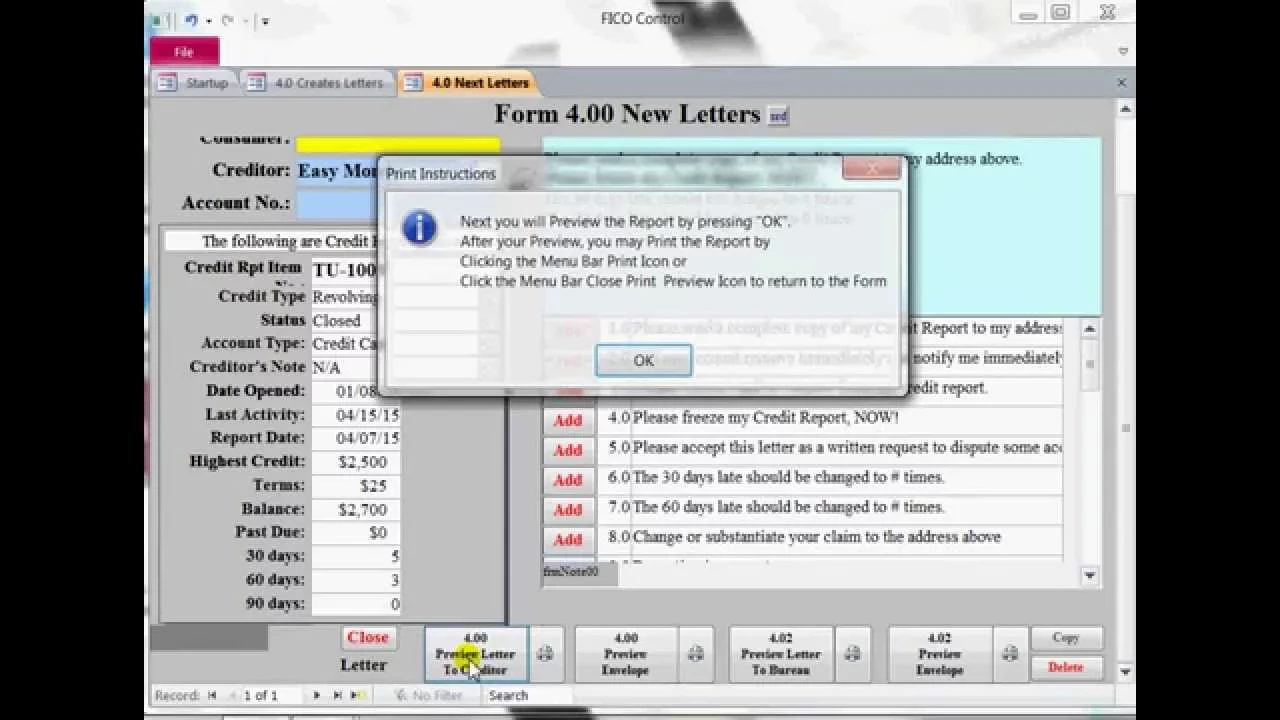Click Status field showing Closed
The width and height of the screenshot is (1280, 720).
[x=345, y=321]
